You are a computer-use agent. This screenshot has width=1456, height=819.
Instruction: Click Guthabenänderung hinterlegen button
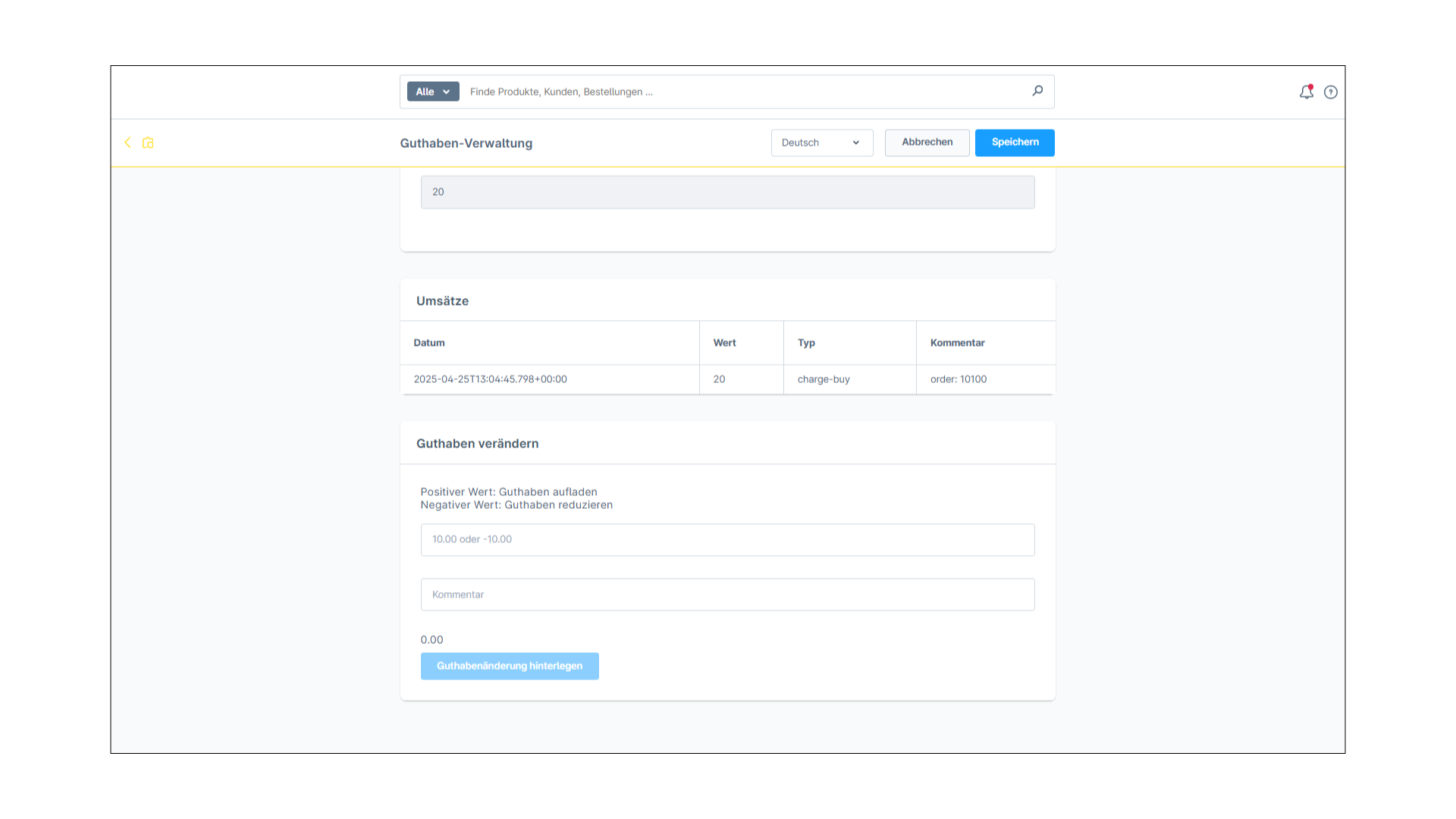click(x=510, y=666)
